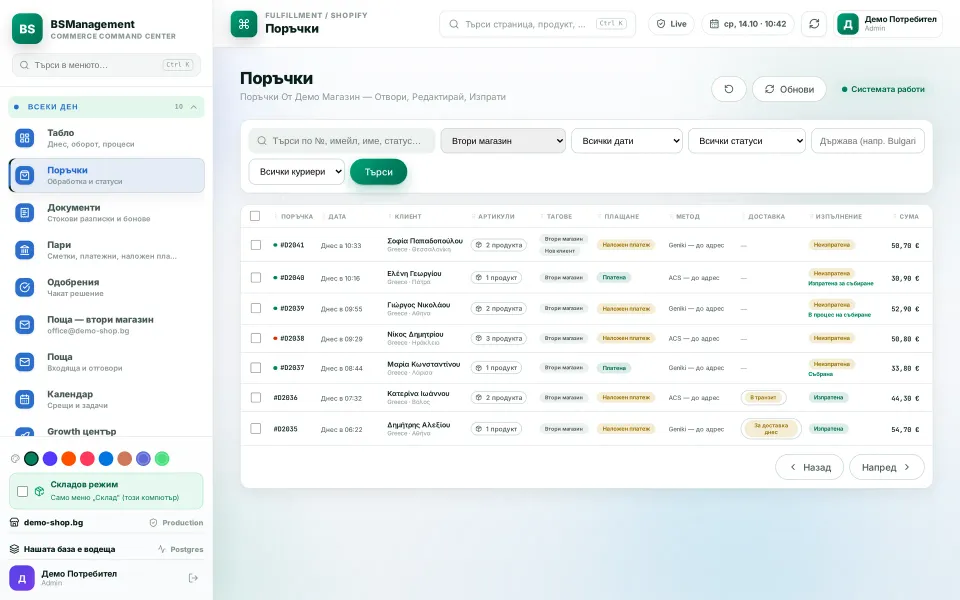Check the box for order #D2037

click(256, 367)
